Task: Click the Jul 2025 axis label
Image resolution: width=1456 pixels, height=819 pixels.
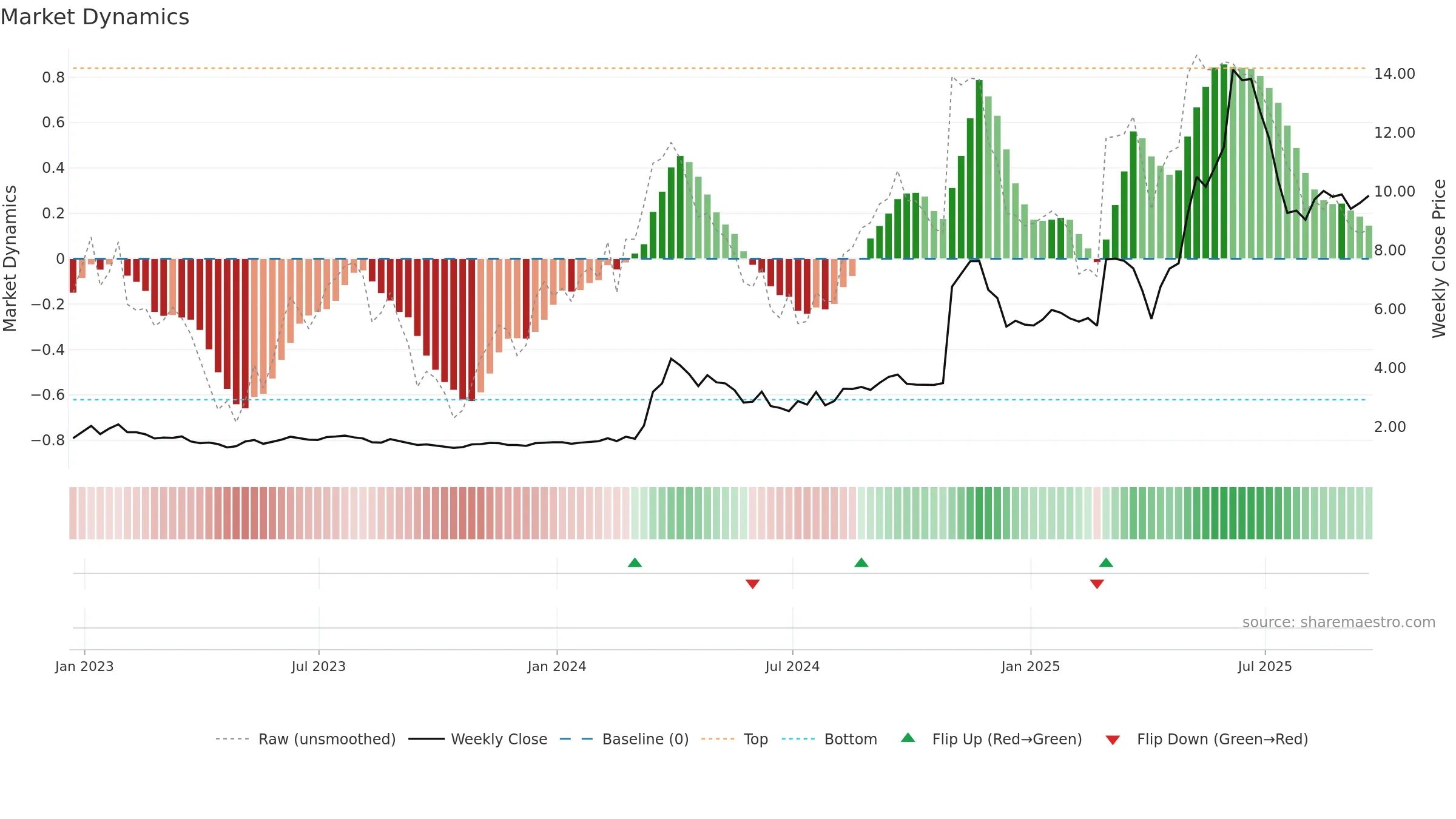Action: [1265, 666]
